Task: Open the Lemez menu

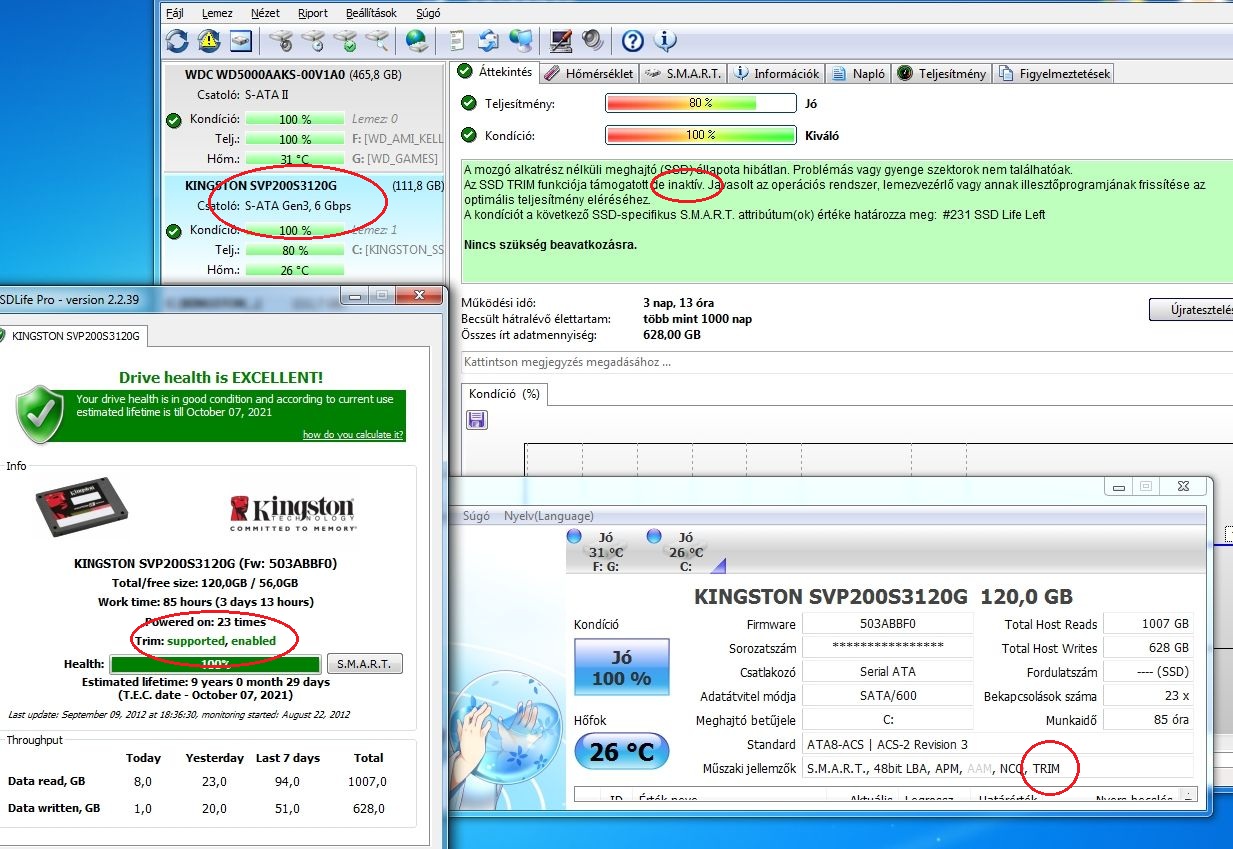Action: point(217,13)
